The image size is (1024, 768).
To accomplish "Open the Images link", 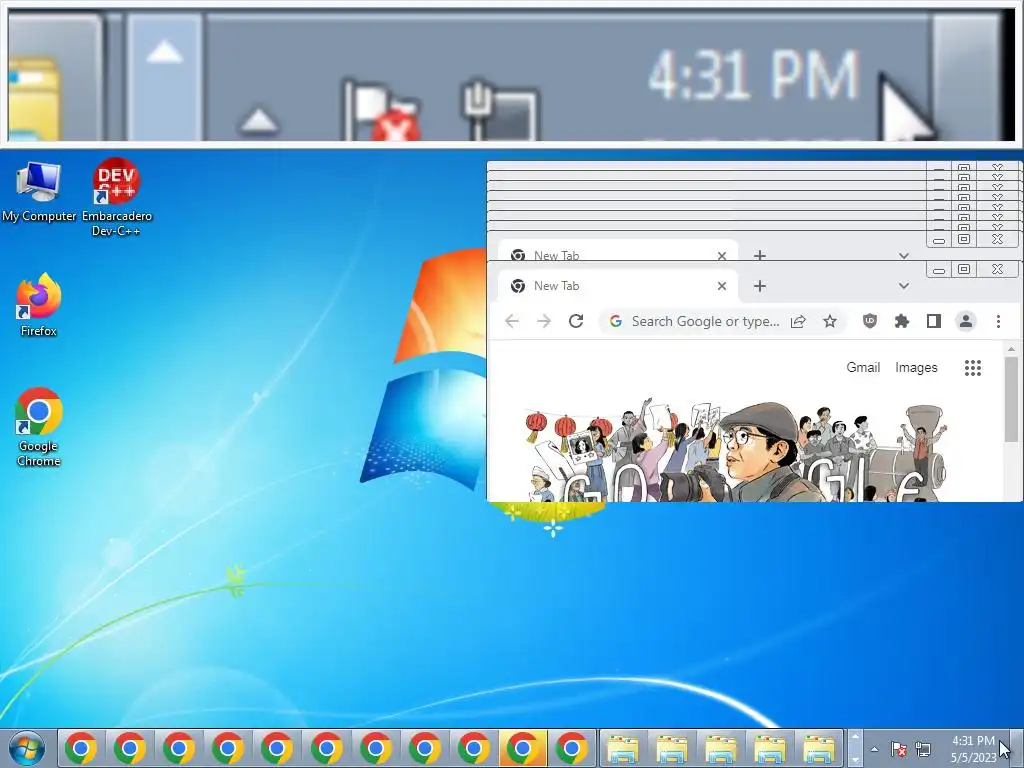I will tap(916, 368).
